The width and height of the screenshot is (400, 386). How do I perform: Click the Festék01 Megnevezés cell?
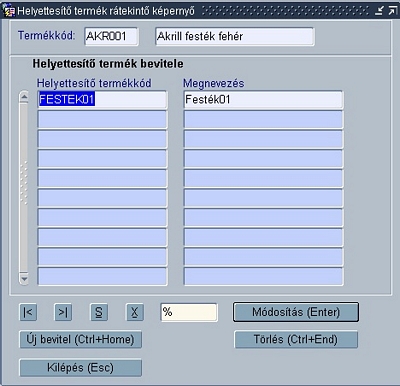[263, 100]
